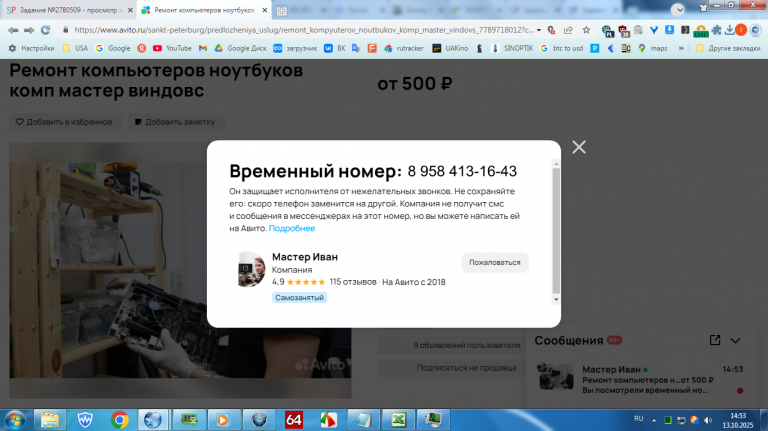Expand hidden bookmarks with » chevron

point(681,48)
